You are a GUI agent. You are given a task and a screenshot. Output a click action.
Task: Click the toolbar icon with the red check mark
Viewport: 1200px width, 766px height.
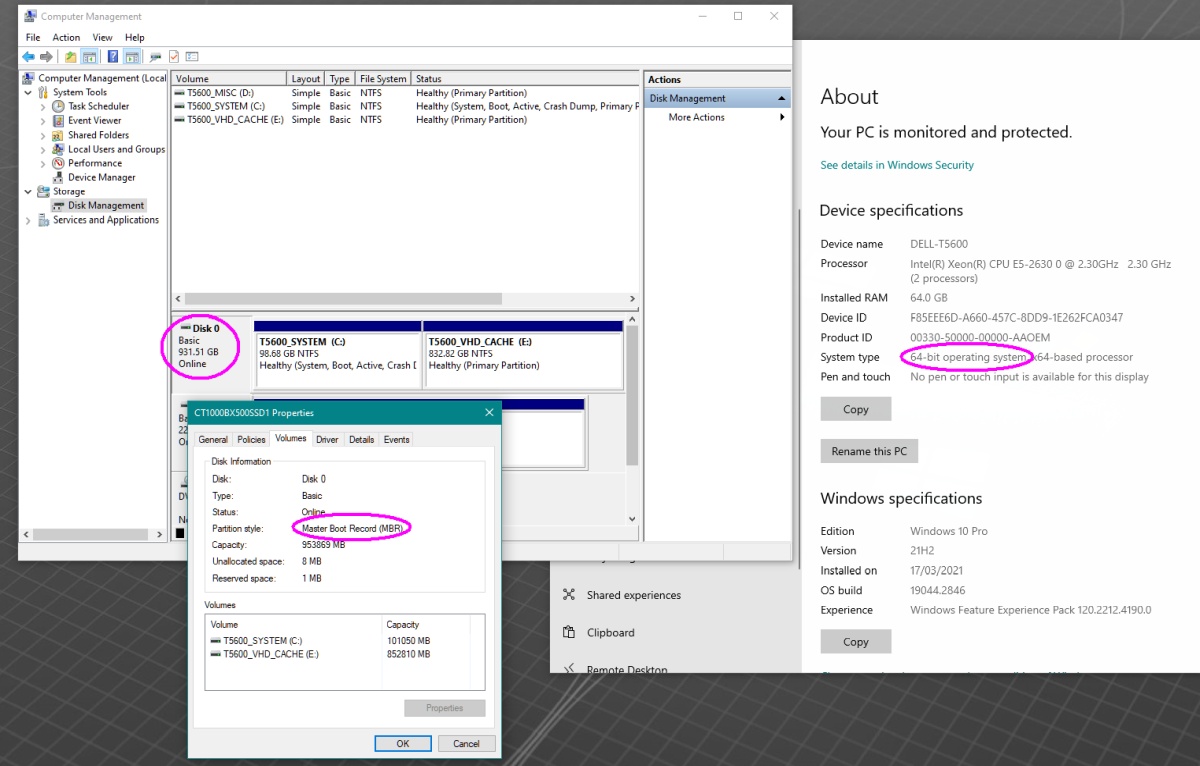coord(174,57)
